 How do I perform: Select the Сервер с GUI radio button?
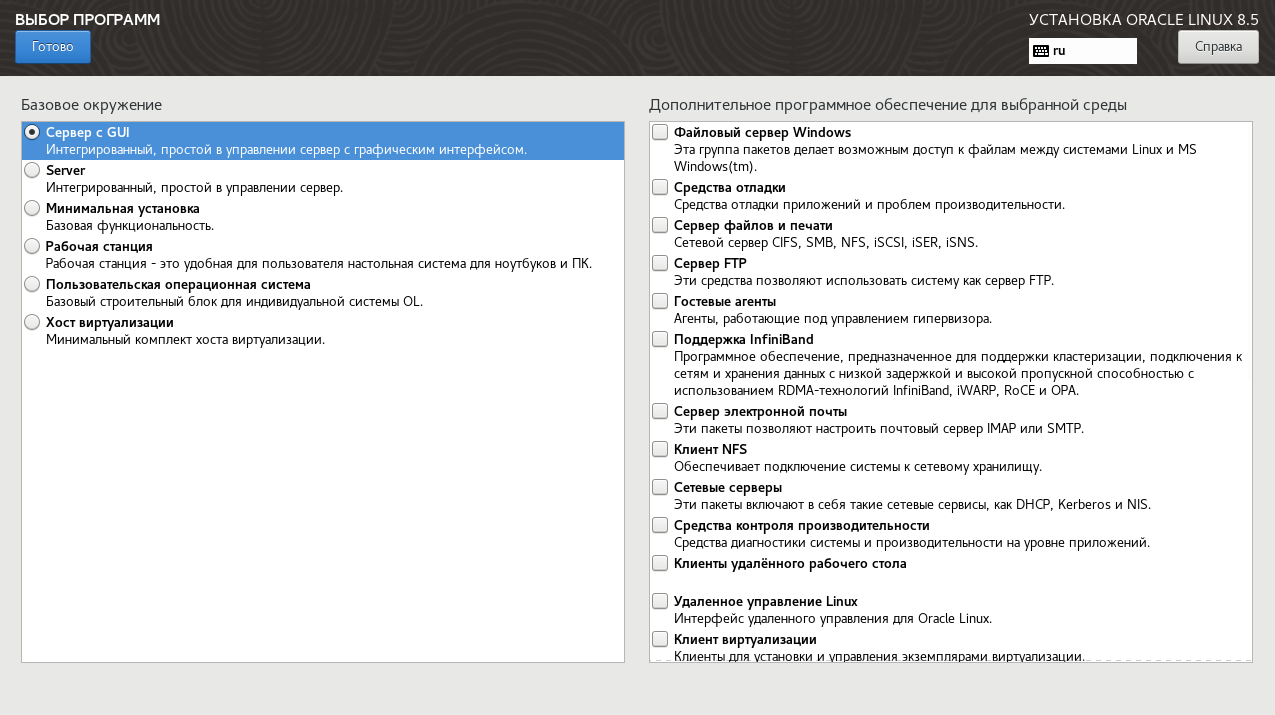click(32, 132)
